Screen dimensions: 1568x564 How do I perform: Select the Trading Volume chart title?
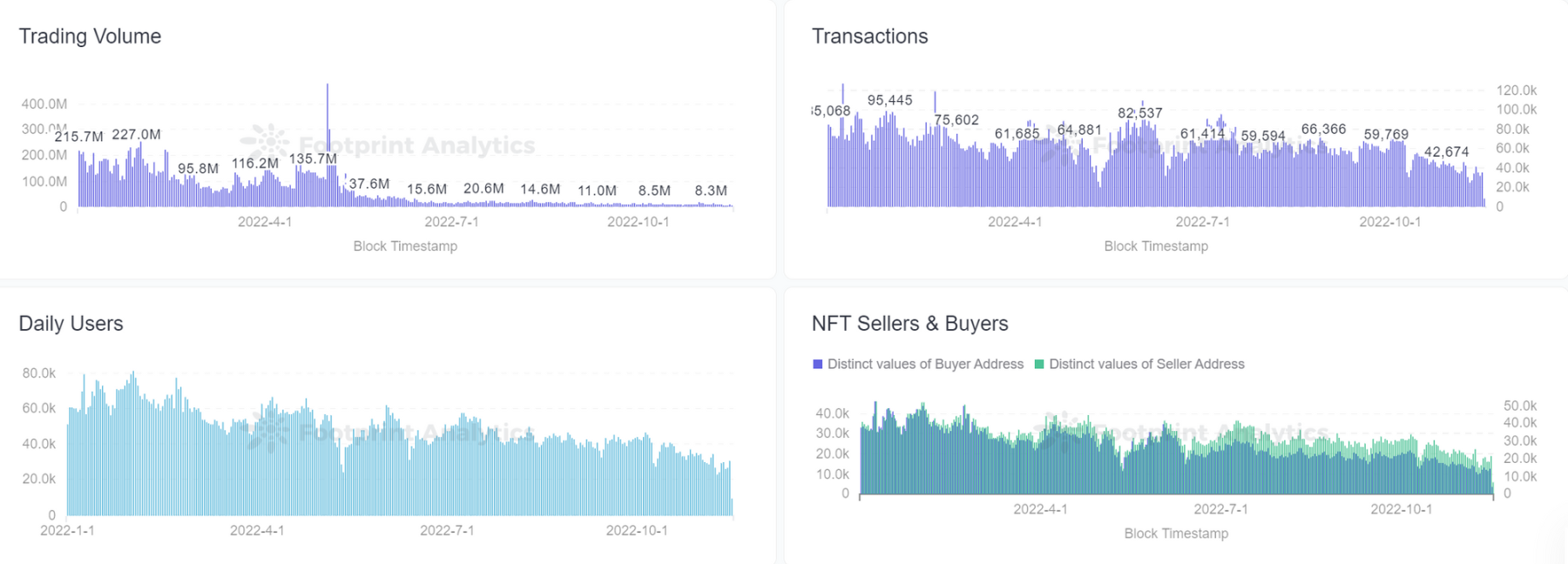90,37
